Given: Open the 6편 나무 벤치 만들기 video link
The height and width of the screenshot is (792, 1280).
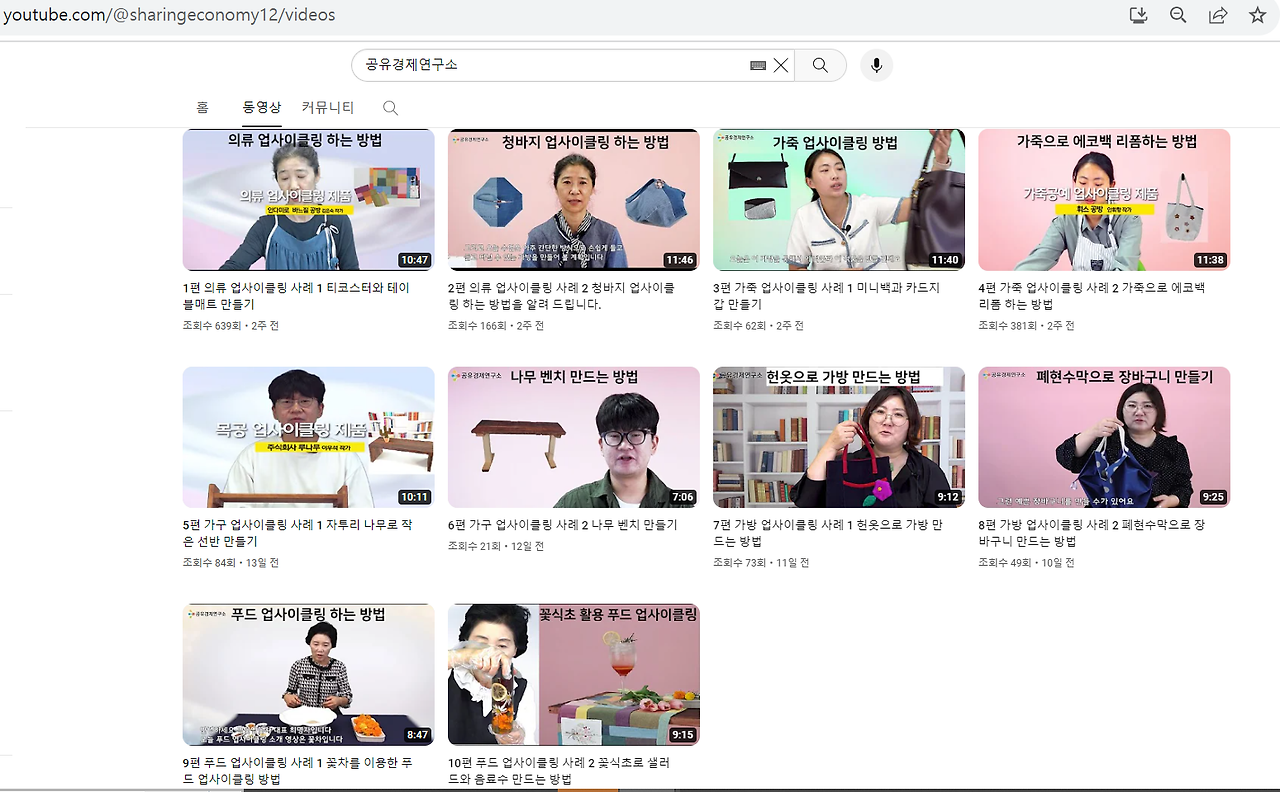Looking at the screenshot, I should [x=560, y=523].
